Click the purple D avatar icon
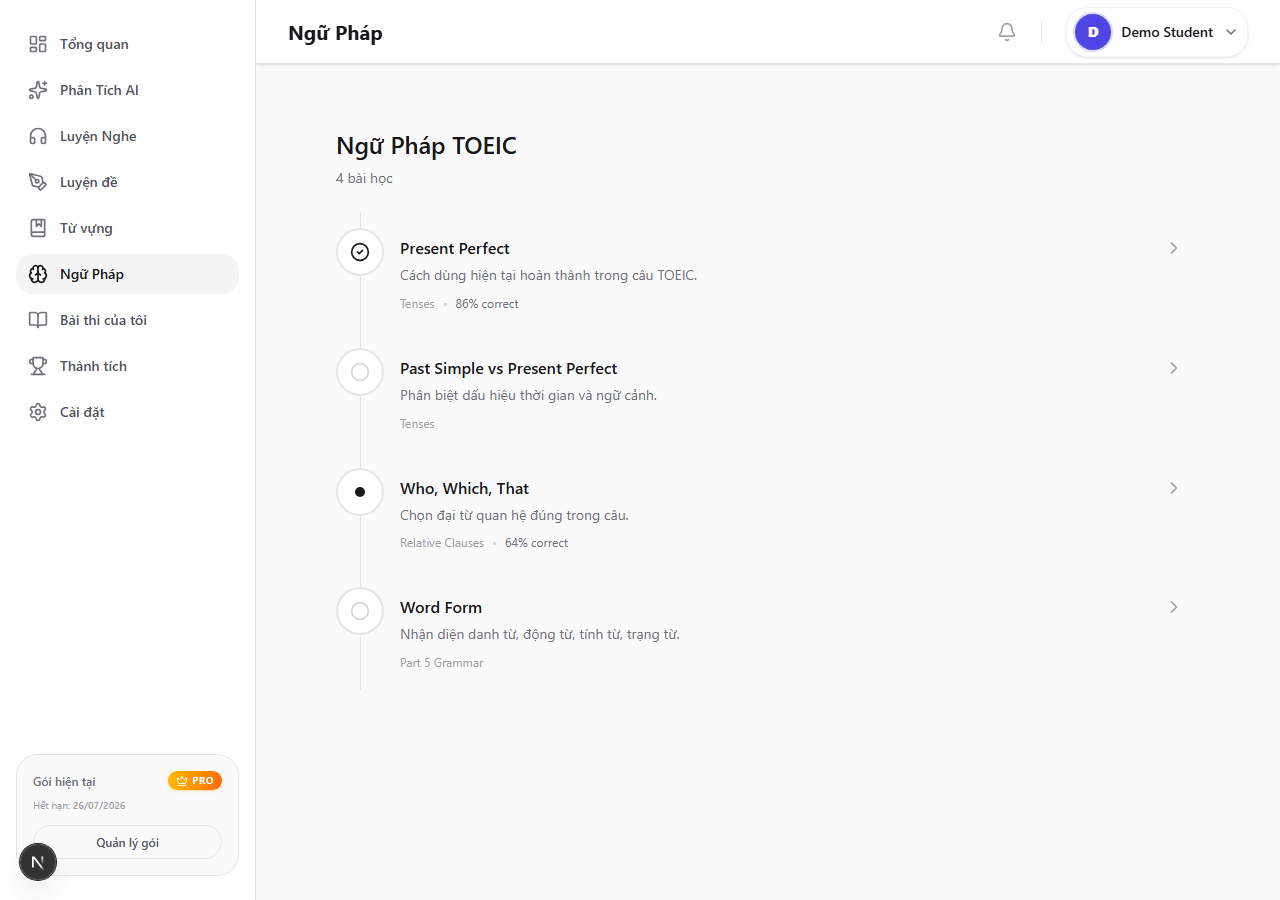 pyautogui.click(x=1093, y=32)
